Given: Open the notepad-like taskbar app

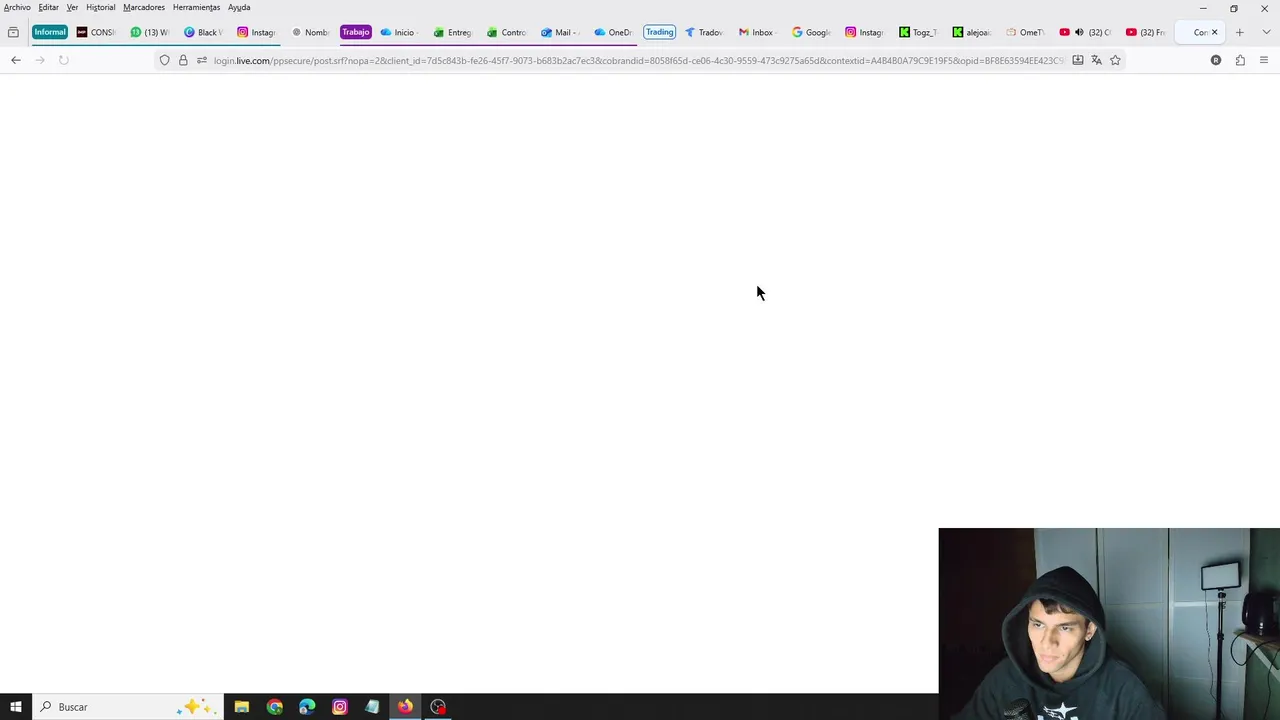Looking at the screenshot, I should point(372,707).
